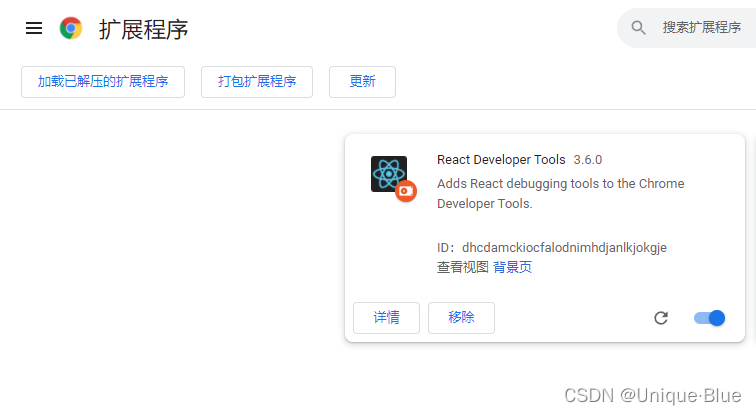Disable the React Developer Tools toggle

(709, 318)
